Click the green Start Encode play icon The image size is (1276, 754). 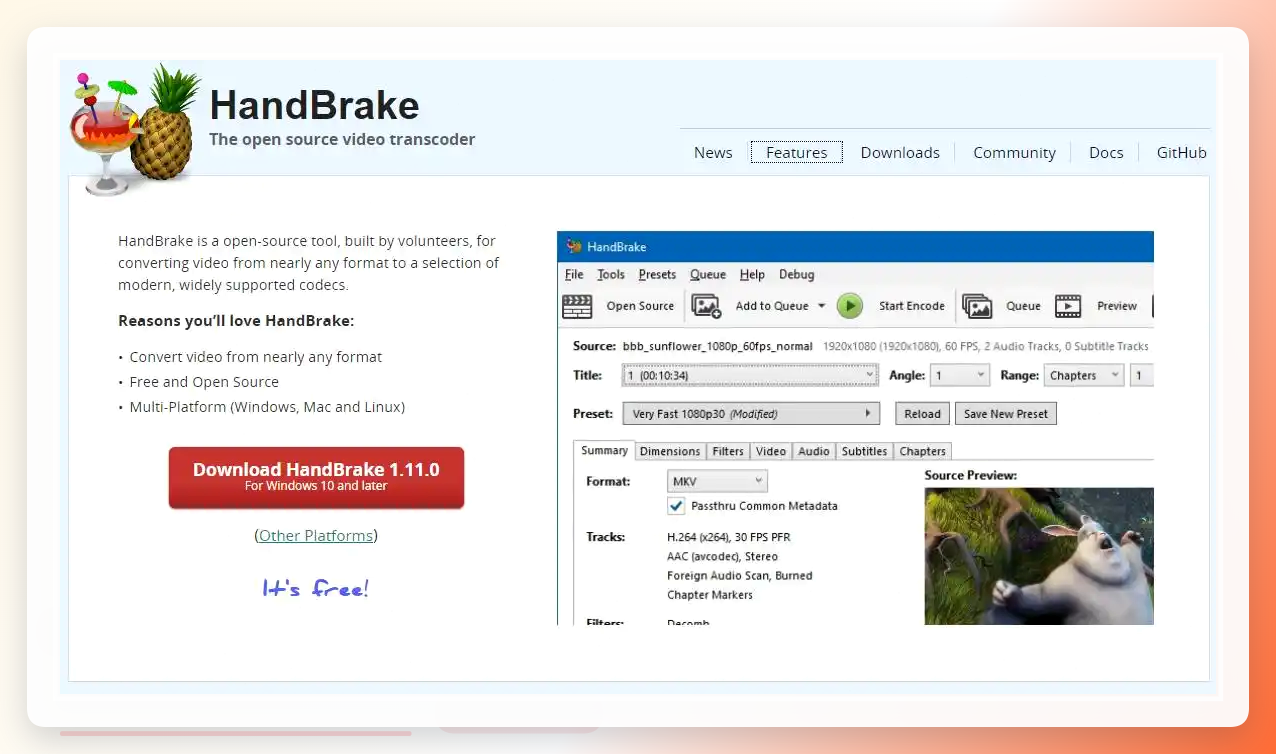[x=850, y=306]
